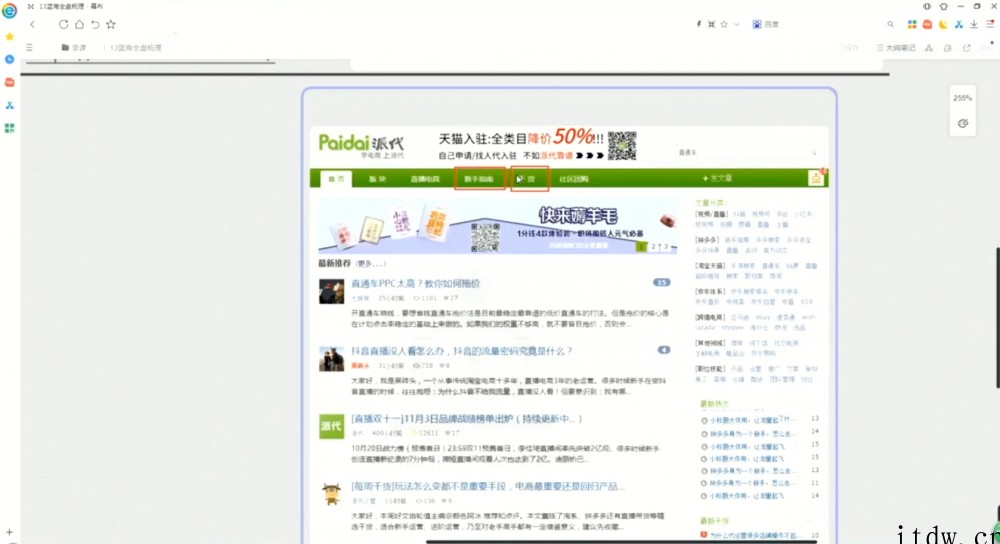Click the green 派代 article thumbnail
Screen dimensions: 1000x544
coord(332,426)
